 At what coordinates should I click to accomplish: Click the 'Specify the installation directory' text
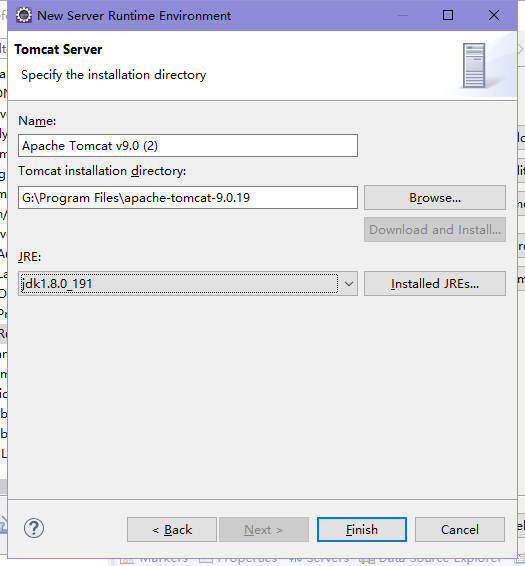(113, 75)
